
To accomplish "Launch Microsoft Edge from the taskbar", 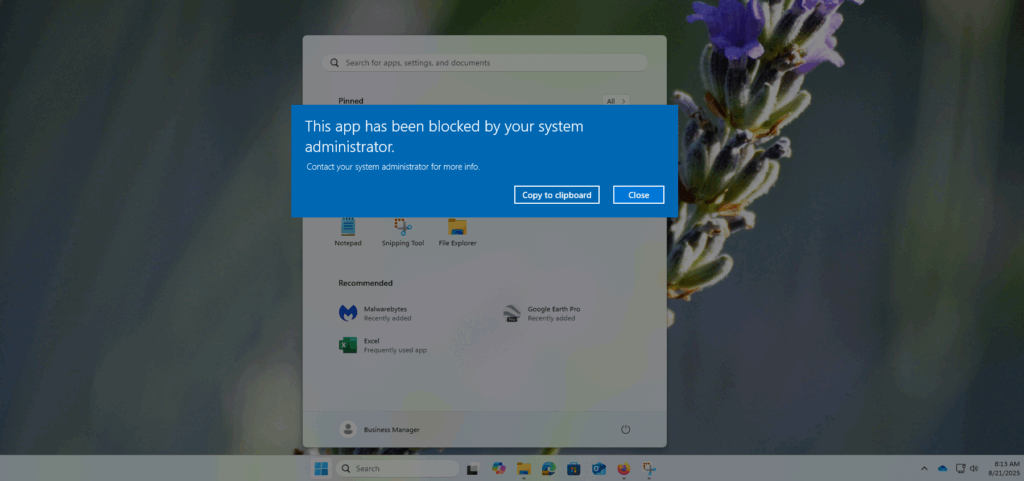I will pos(548,468).
